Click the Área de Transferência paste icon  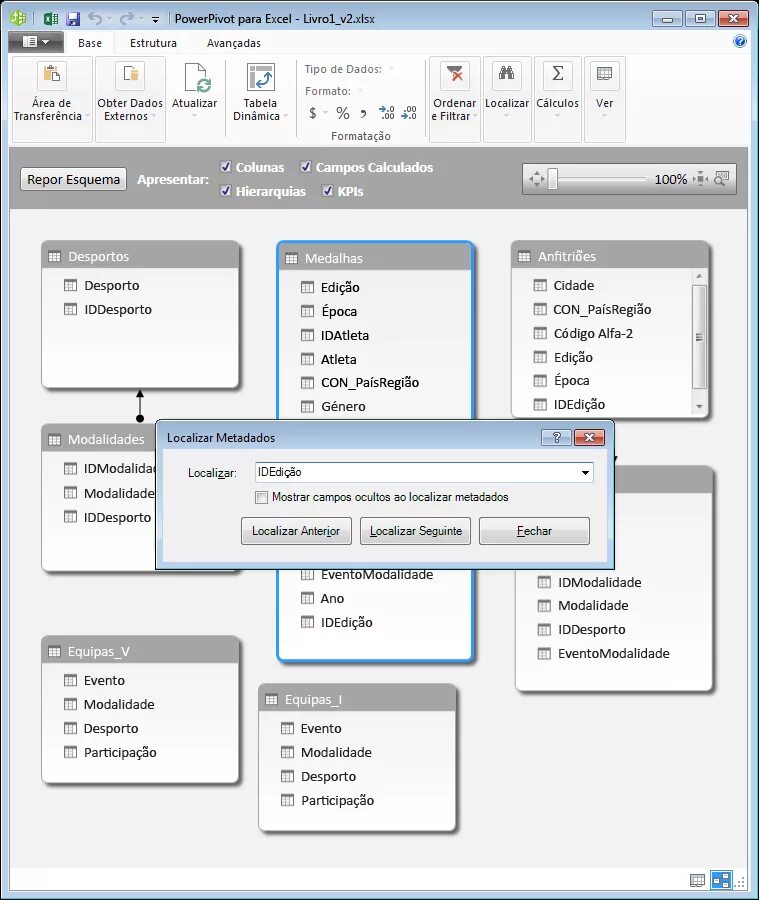(52, 75)
